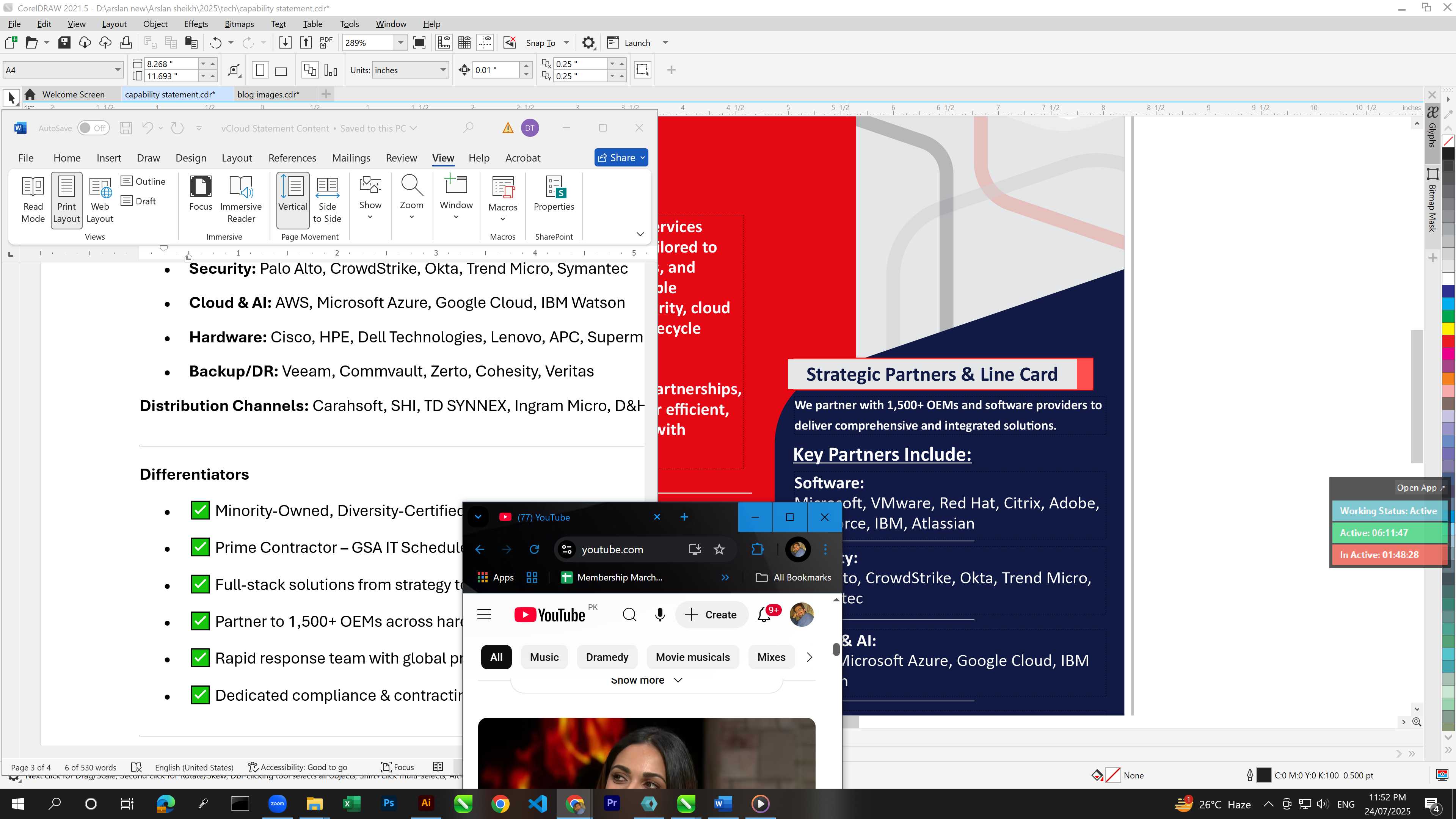Open Photoshop from the taskbar
Viewport: 1456px width, 819px height.
[x=388, y=803]
